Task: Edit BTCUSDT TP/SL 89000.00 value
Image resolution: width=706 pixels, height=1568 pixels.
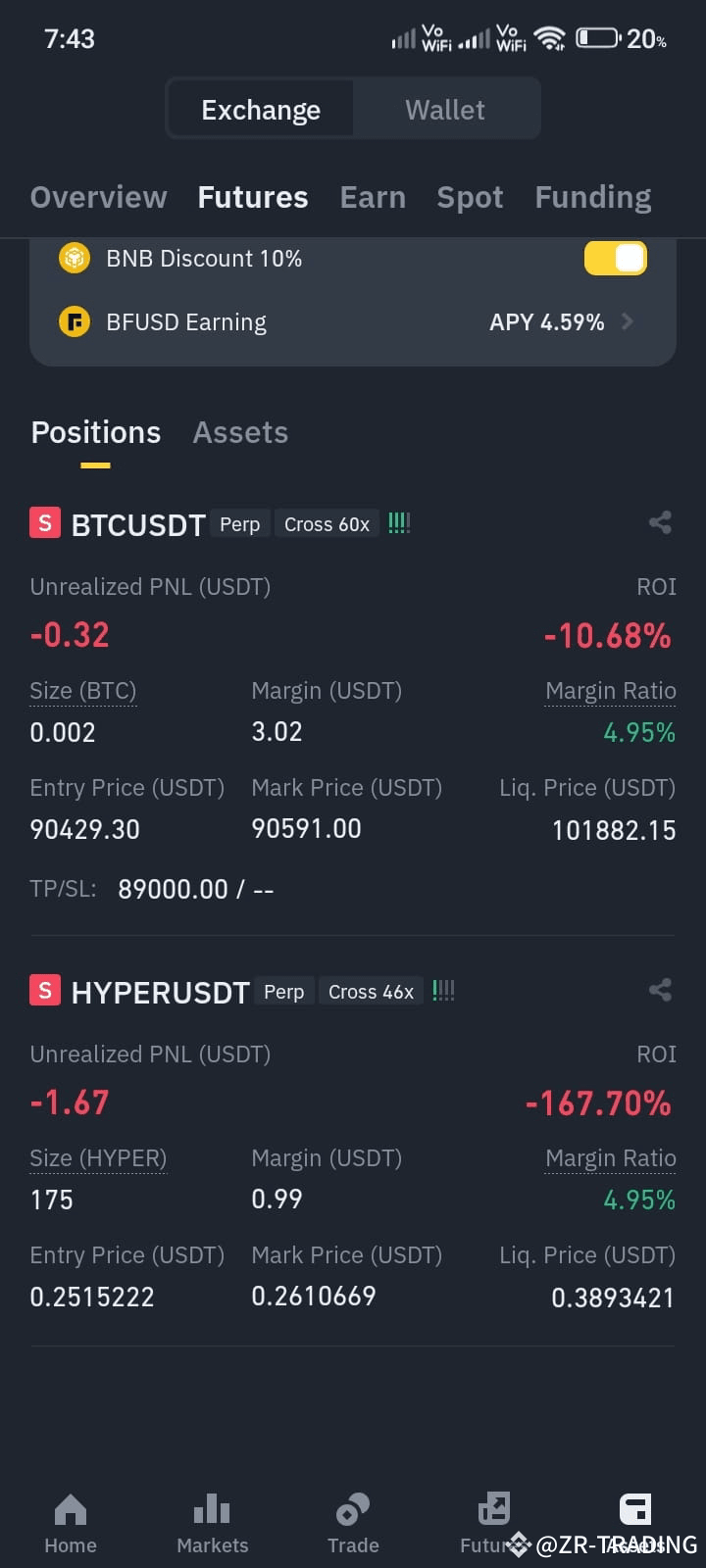Action: [x=173, y=889]
